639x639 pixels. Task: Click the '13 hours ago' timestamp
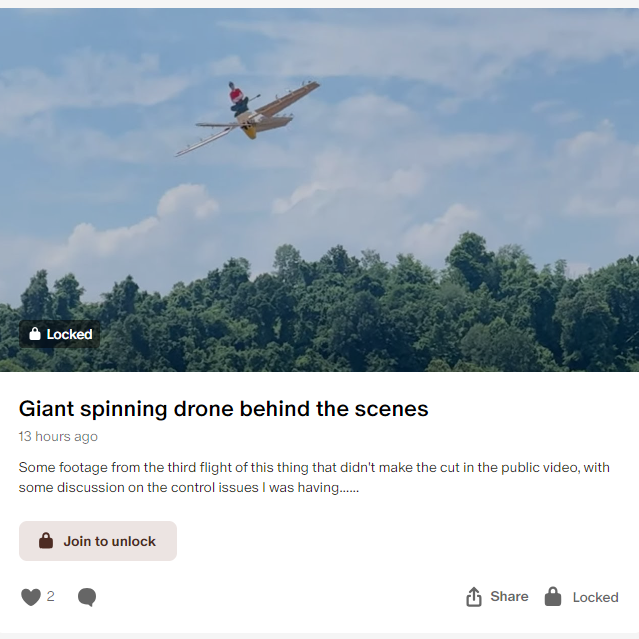58,437
